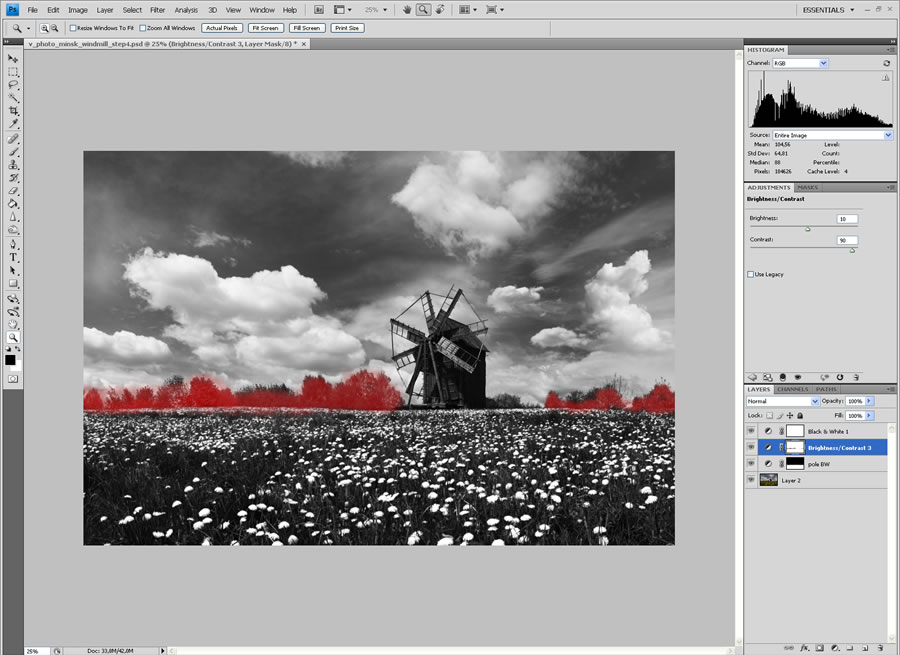Viewport: 900px width, 655px height.
Task: Open the histogram Channel dropdown
Action: 800,63
